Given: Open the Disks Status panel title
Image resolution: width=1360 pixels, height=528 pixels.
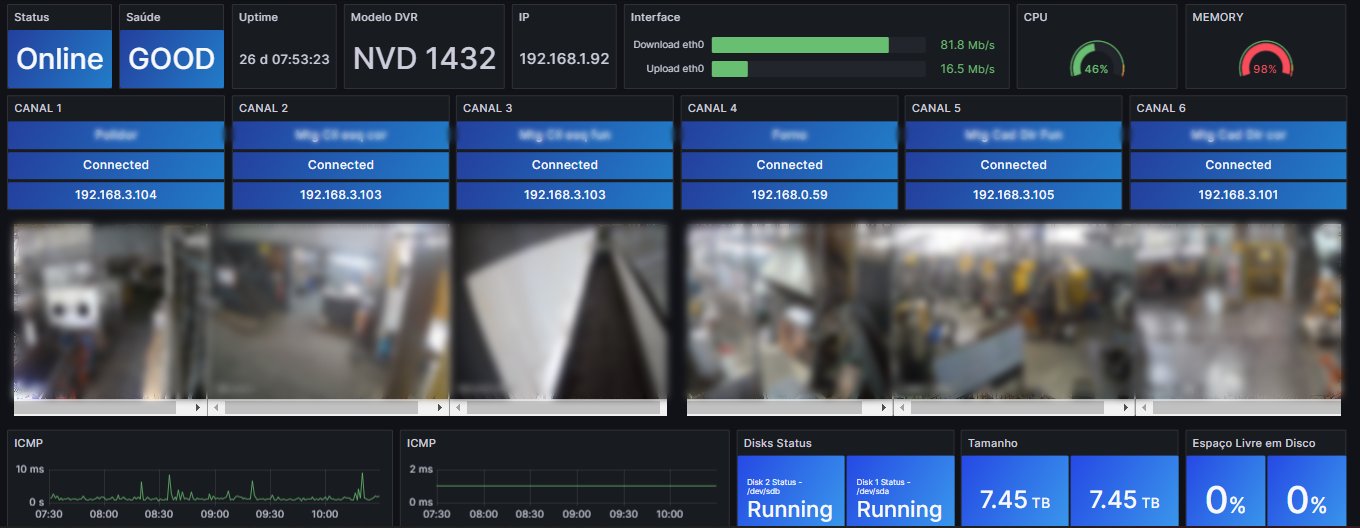Looking at the screenshot, I should [x=778, y=443].
